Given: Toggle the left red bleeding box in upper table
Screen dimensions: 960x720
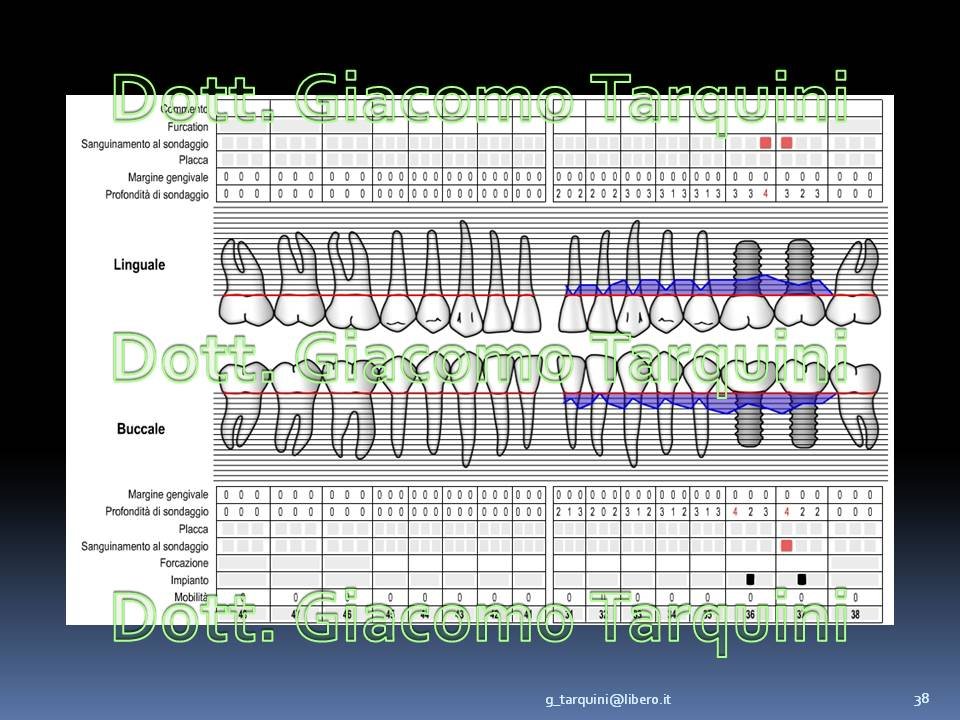Looking at the screenshot, I should tap(765, 143).
